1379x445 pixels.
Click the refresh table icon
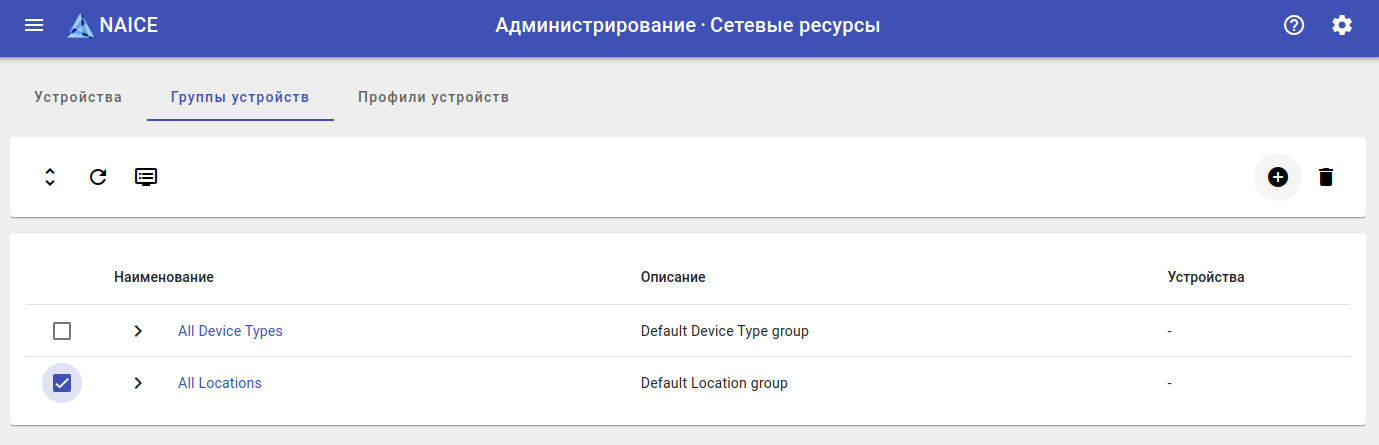pyautogui.click(x=98, y=177)
